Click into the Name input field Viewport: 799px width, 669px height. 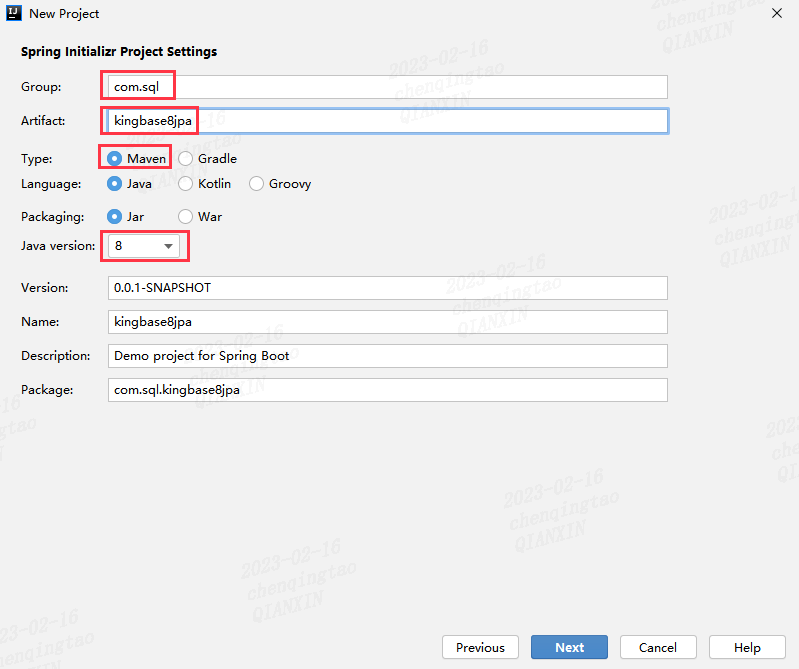click(x=387, y=322)
